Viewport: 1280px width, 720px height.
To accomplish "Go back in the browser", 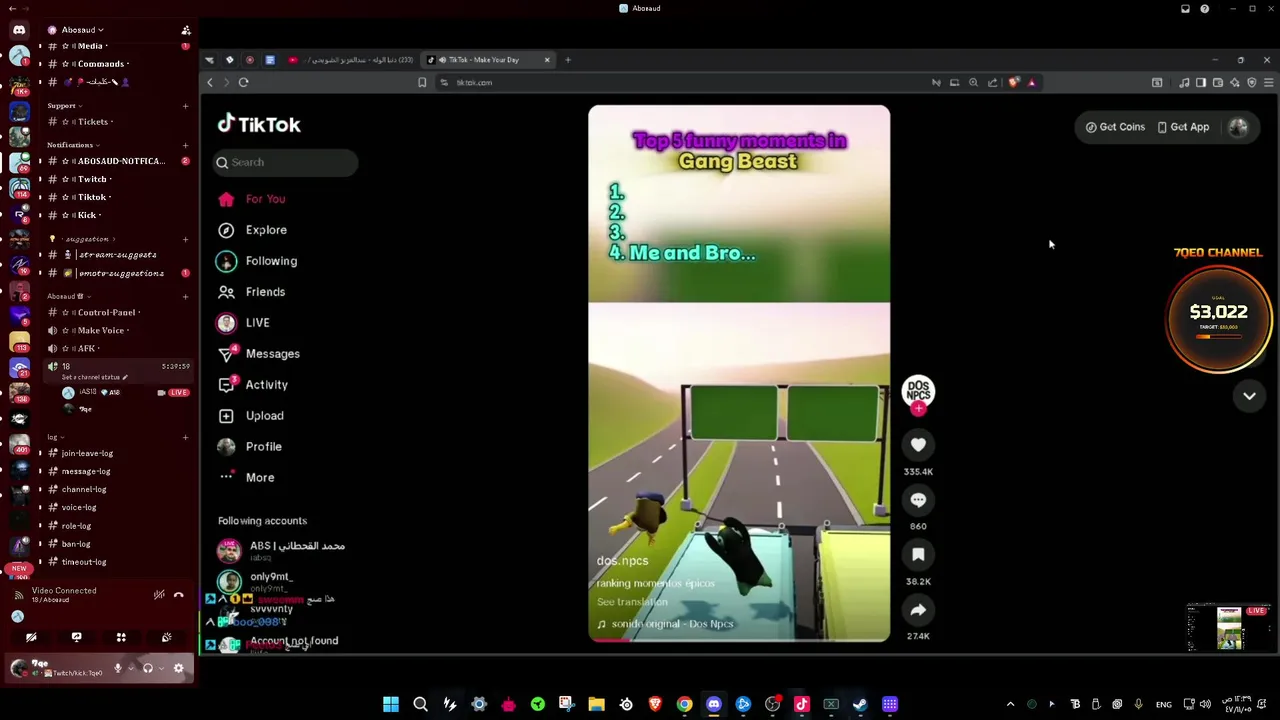I will (210, 82).
